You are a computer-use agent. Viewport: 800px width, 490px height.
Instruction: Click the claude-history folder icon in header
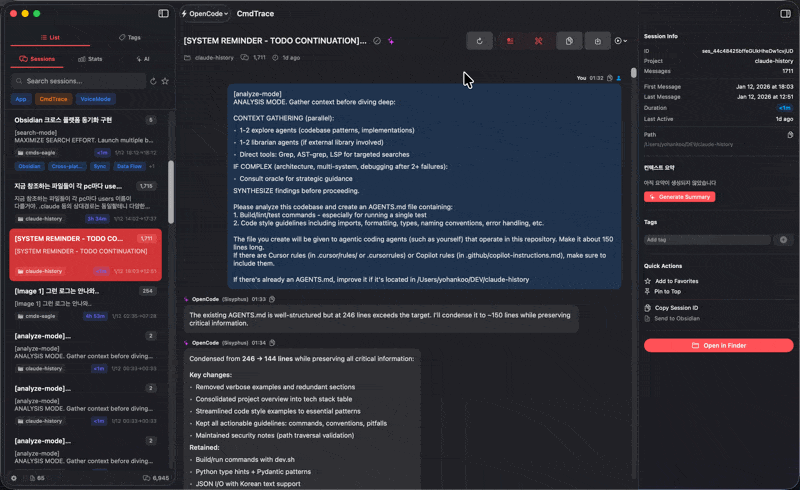[187, 58]
